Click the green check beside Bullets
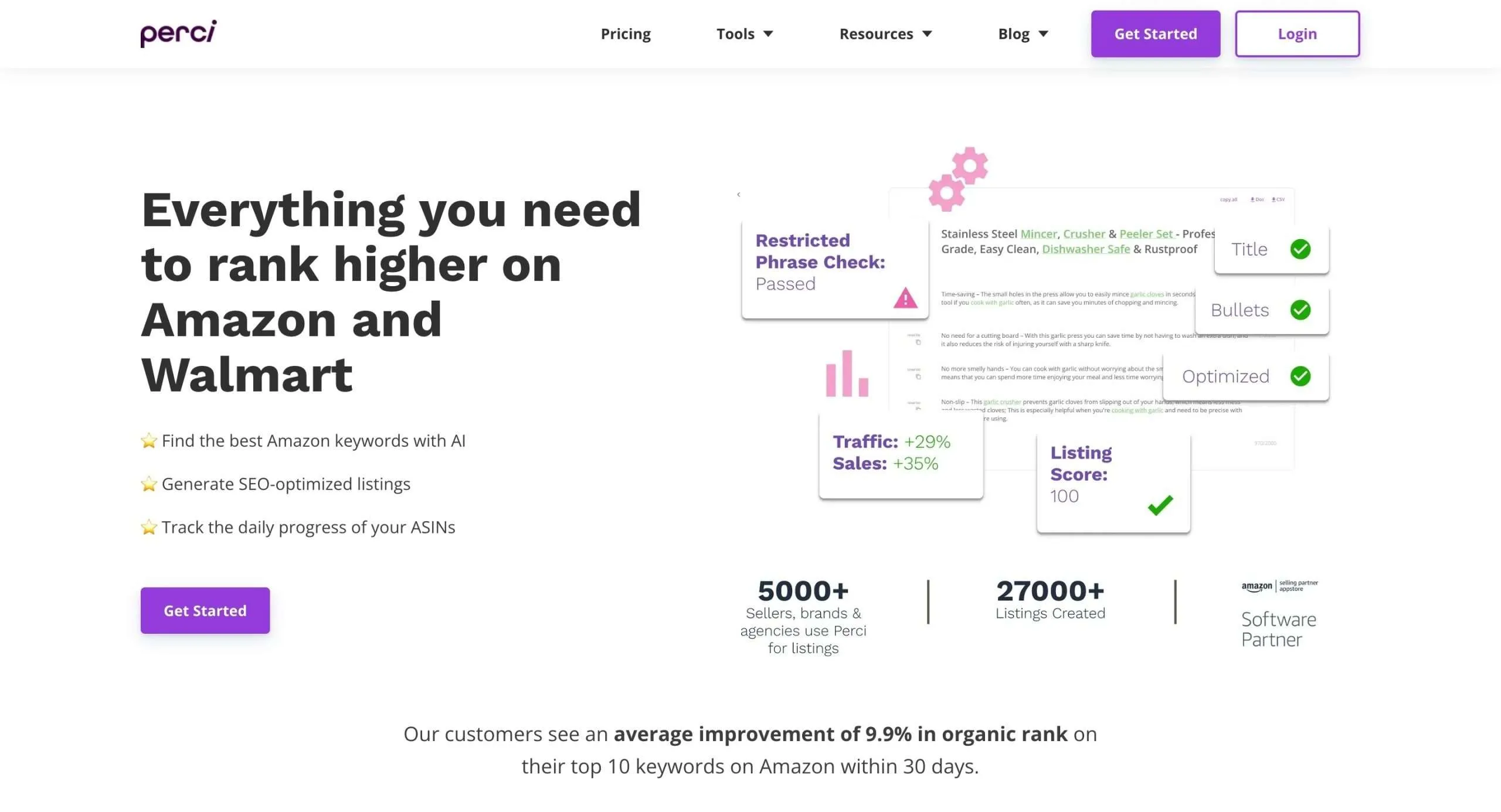Viewport: 1501px width, 812px height. tap(1300, 310)
